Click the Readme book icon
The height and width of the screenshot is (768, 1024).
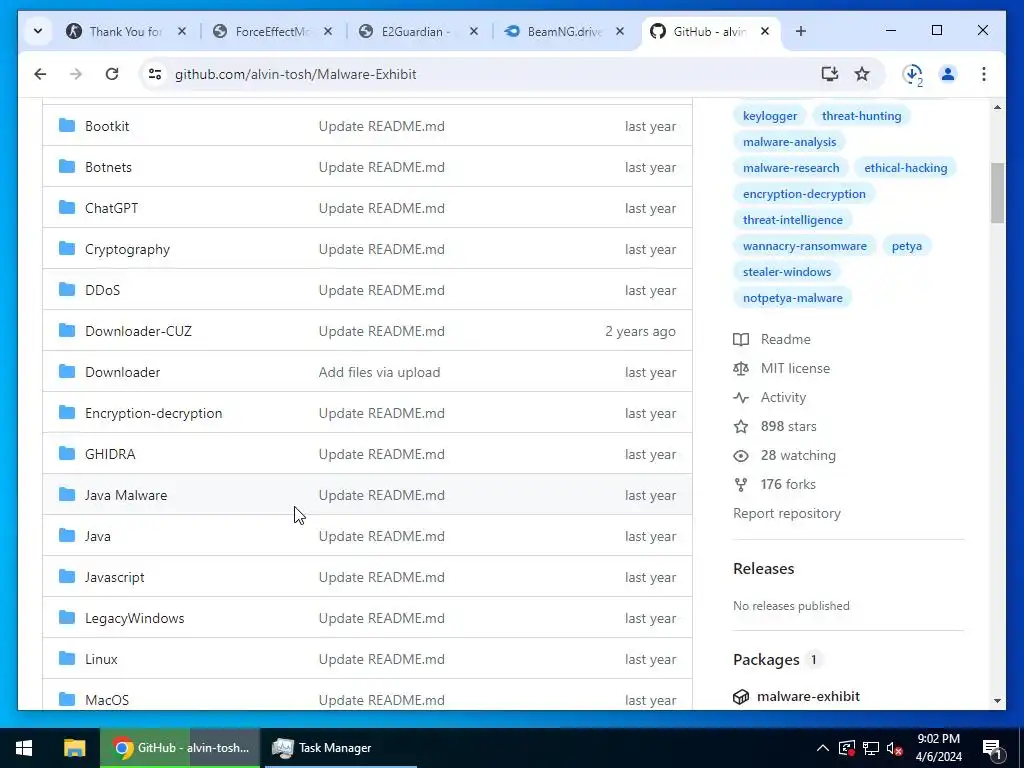[x=741, y=340]
